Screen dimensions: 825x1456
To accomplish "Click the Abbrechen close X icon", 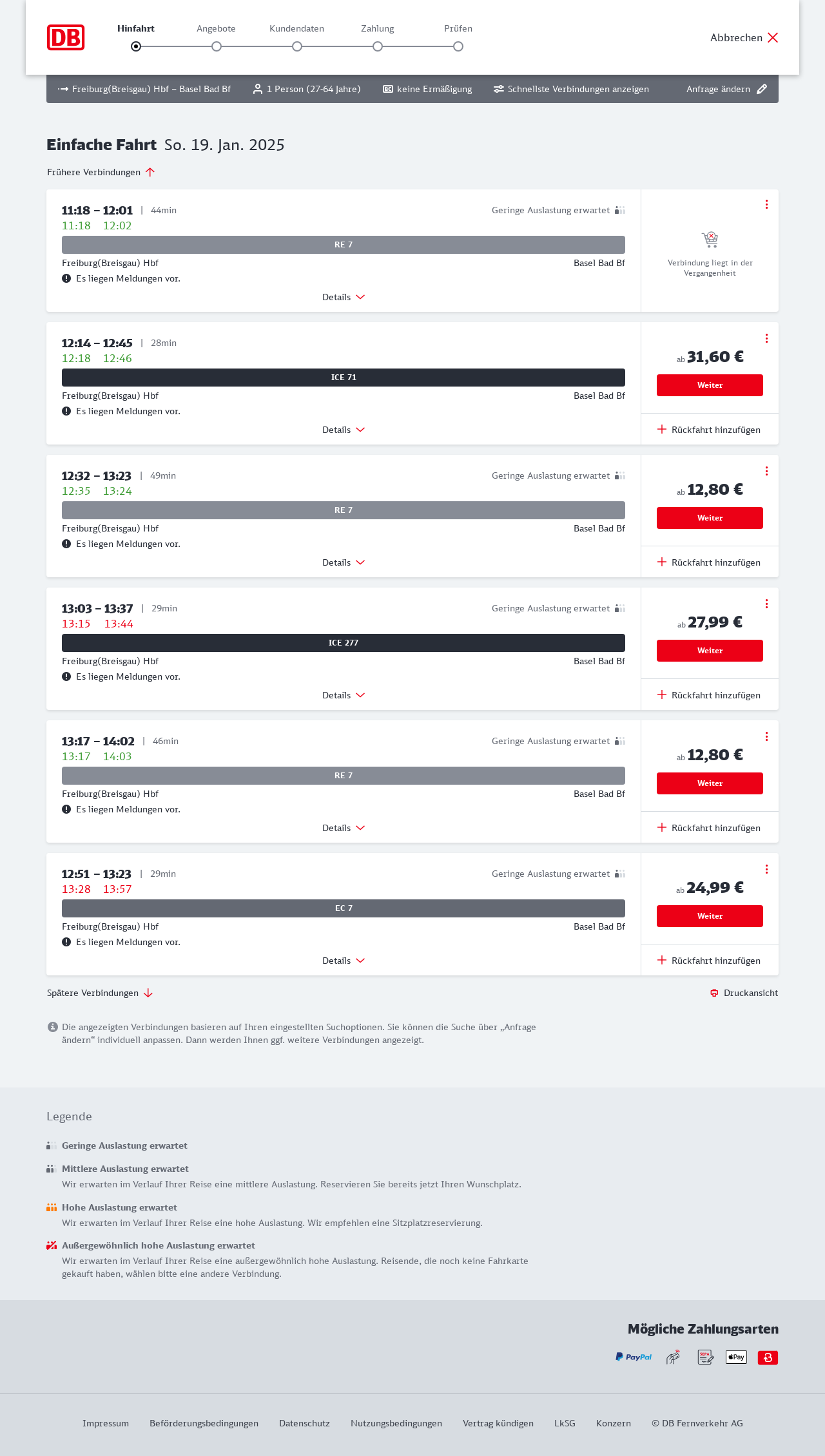I will click(773, 37).
